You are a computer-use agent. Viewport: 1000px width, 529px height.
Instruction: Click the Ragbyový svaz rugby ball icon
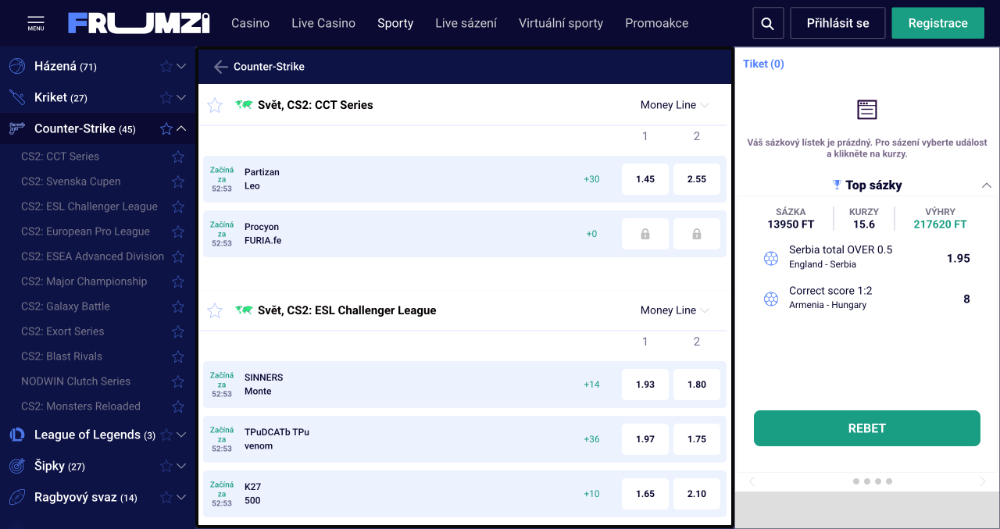tap(17, 497)
